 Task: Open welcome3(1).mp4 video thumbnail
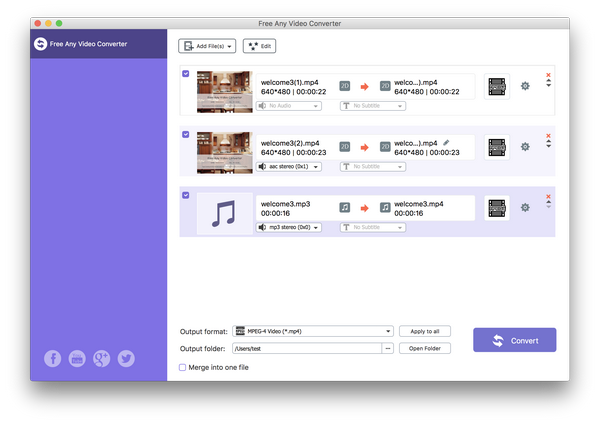click(225, 92)
